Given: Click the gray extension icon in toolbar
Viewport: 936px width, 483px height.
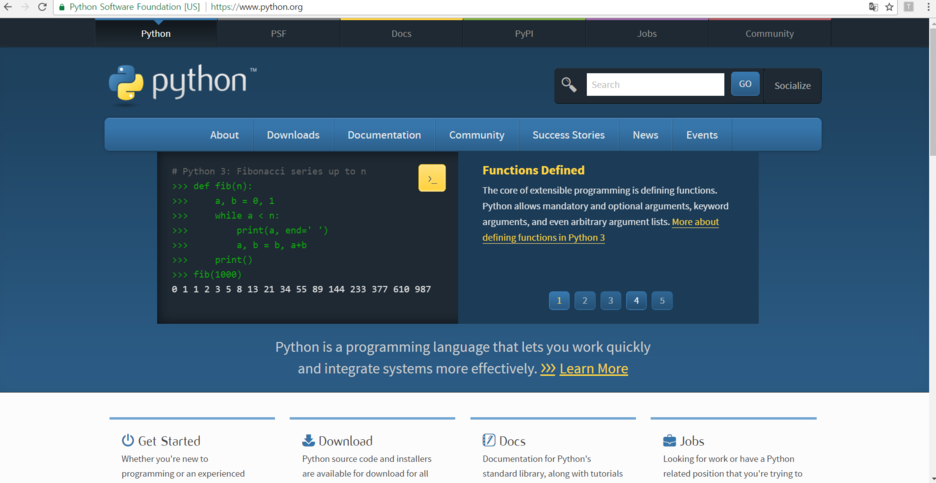Looking at the screenshot, I should [x=909, y=7].
